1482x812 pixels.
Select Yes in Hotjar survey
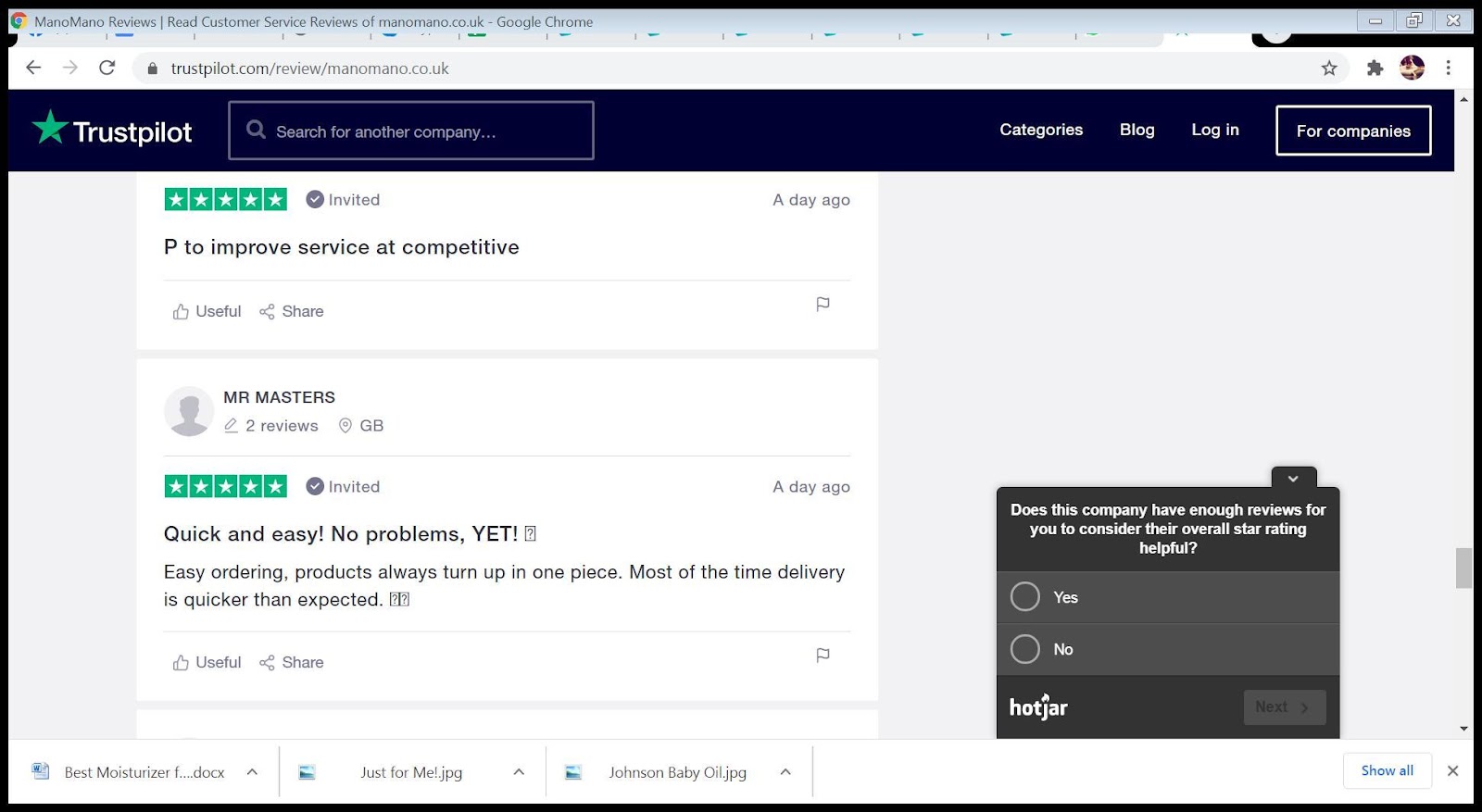[x=1168, y=597]
